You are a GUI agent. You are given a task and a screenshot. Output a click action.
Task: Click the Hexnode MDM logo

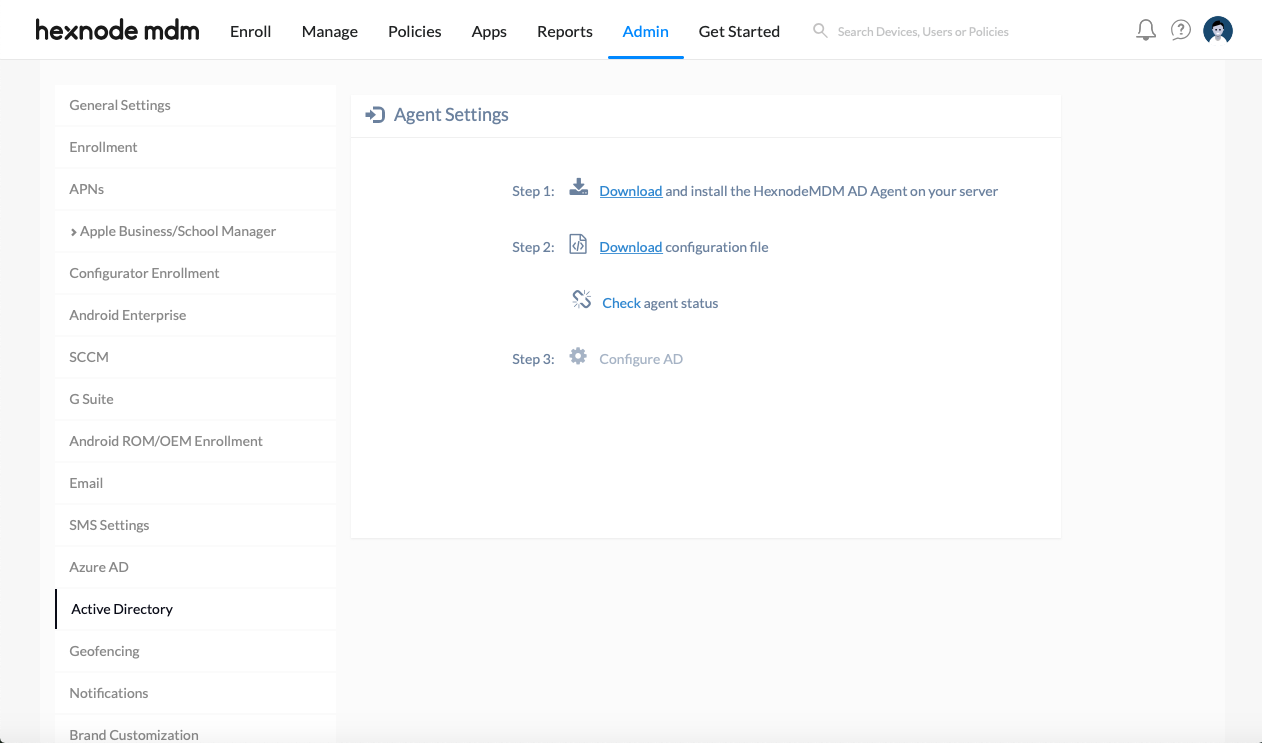[x=117, y=31]
